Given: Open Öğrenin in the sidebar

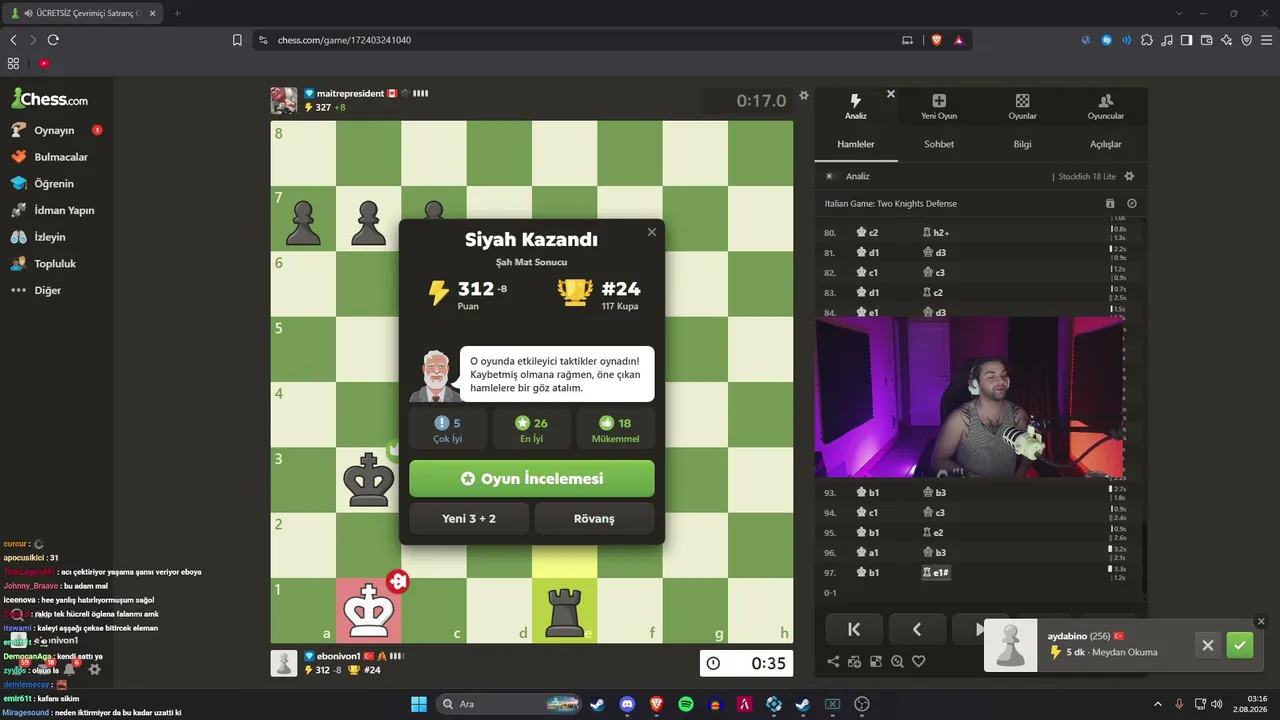Looking at the screenshot, I should click(54, 184).
